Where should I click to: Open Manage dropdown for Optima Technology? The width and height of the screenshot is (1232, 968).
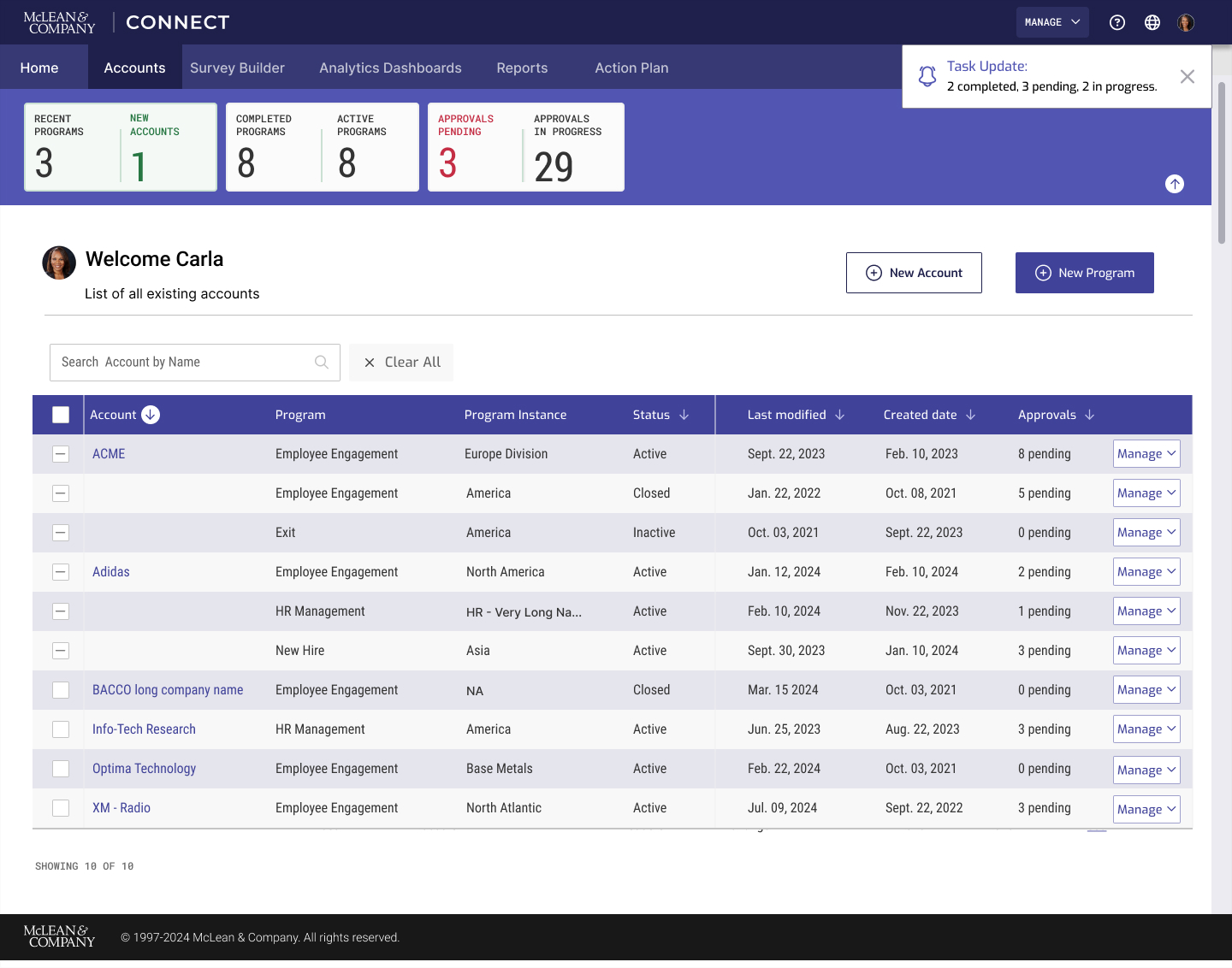pyautogui.click(x=1146, y=770)
